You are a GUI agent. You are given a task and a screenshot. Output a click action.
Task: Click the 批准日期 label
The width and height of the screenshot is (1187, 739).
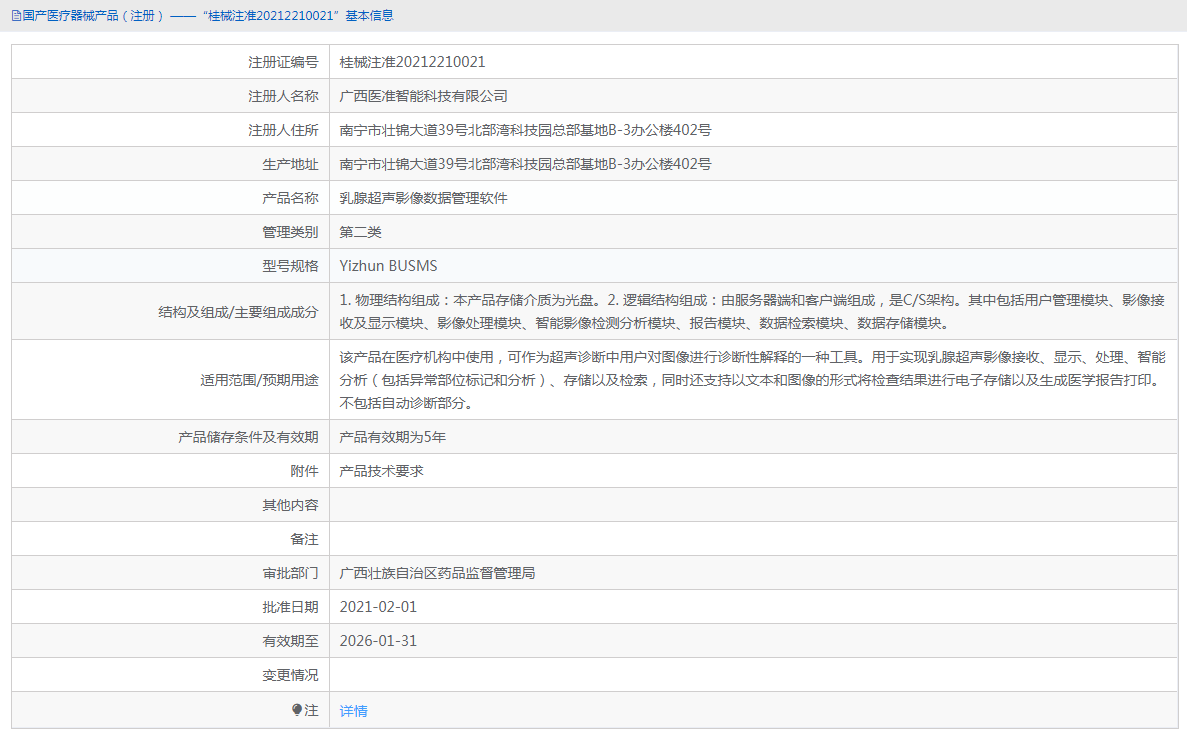point(290,607)
